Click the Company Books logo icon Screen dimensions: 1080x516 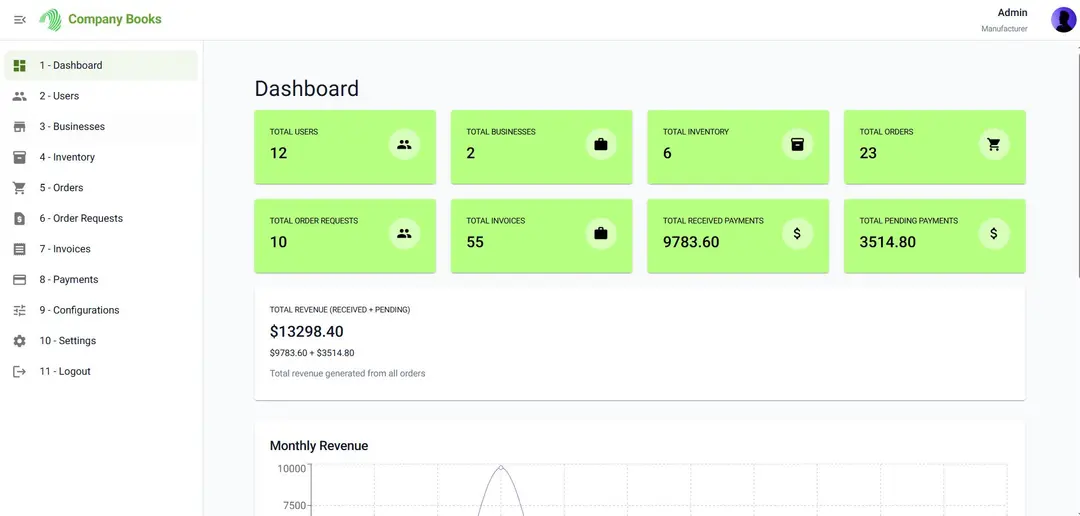50,19
